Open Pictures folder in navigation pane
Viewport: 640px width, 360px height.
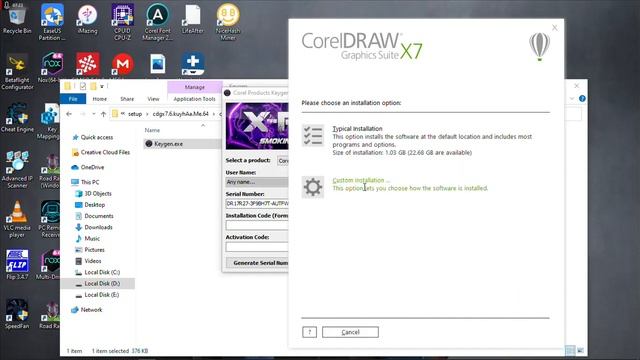(x=94, y=250)
